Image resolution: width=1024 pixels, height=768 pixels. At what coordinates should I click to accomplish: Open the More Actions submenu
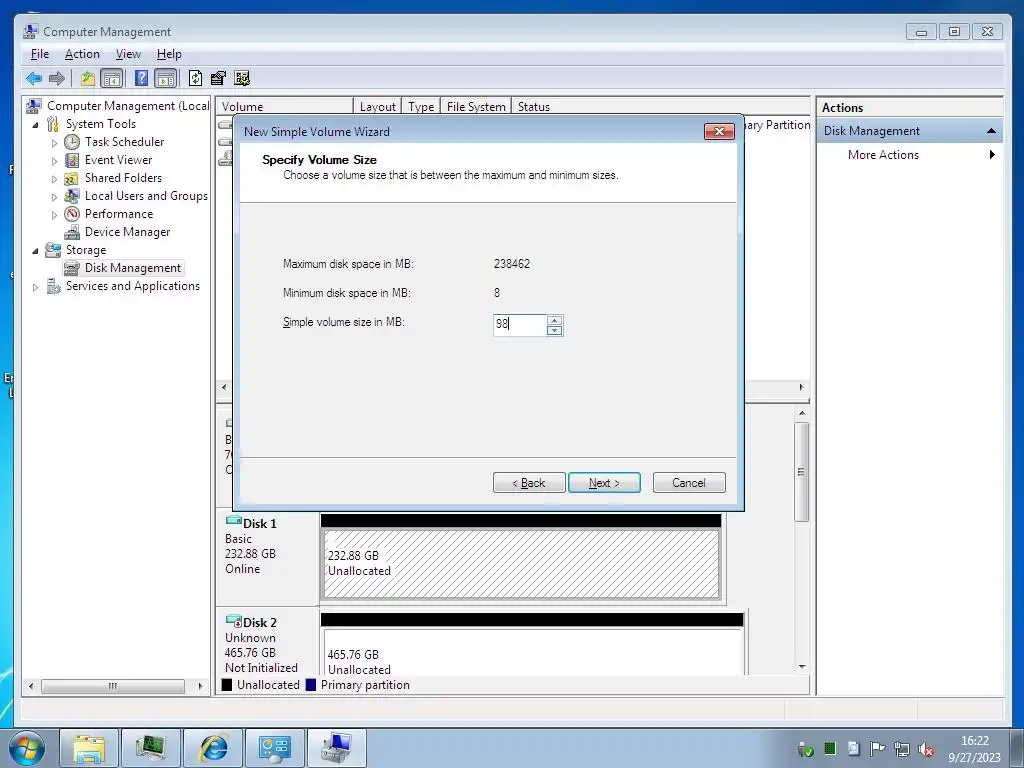pos(883,155)
